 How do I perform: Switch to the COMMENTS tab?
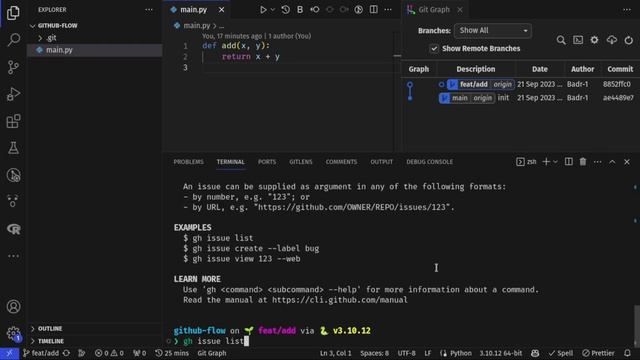341,162
